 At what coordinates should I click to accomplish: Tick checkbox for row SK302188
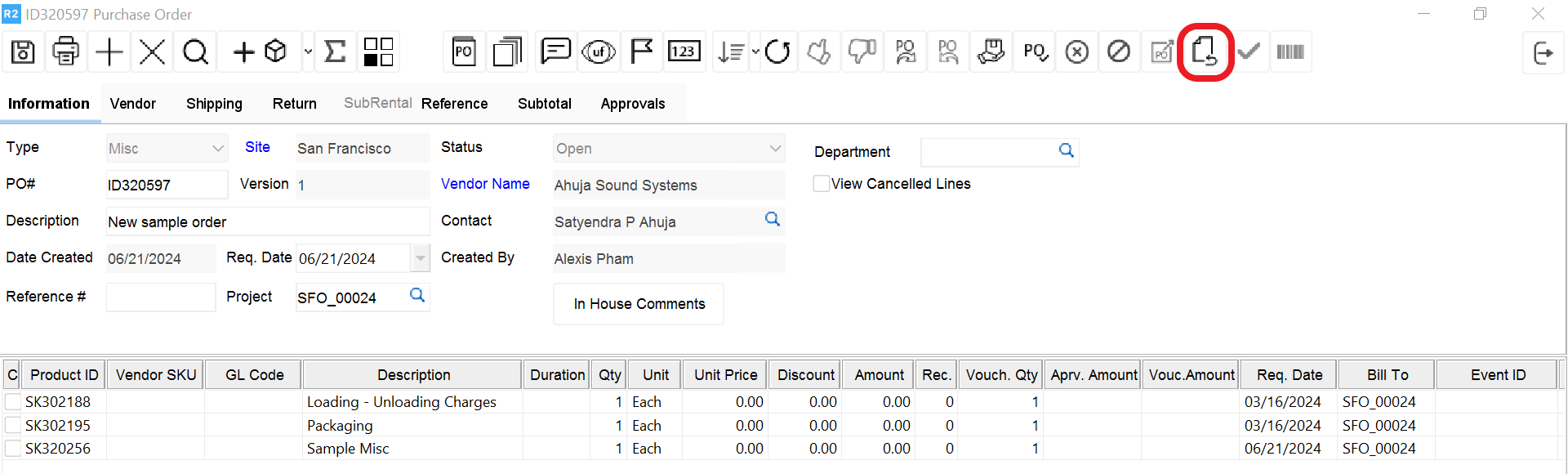click(x=13, y=402)
